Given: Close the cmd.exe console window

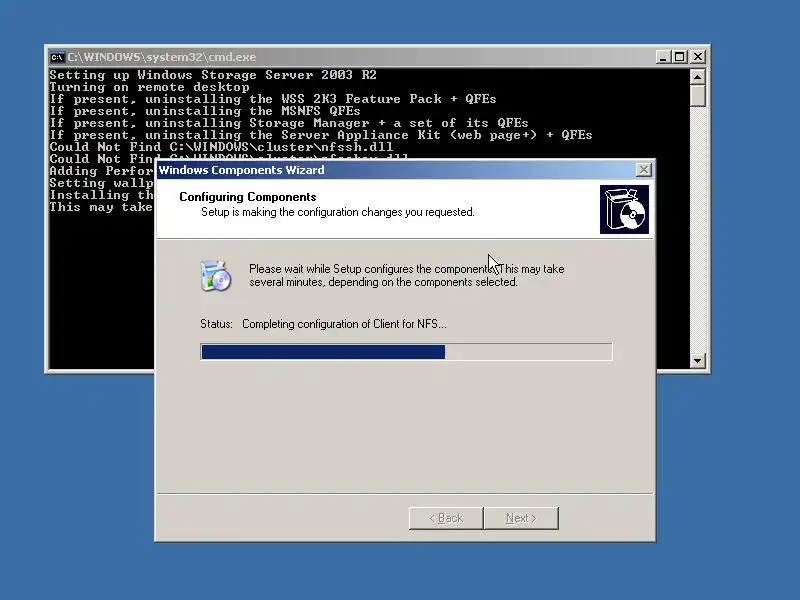Looking at the screenshot, I should pyautogui.click(x=697, y=57).
